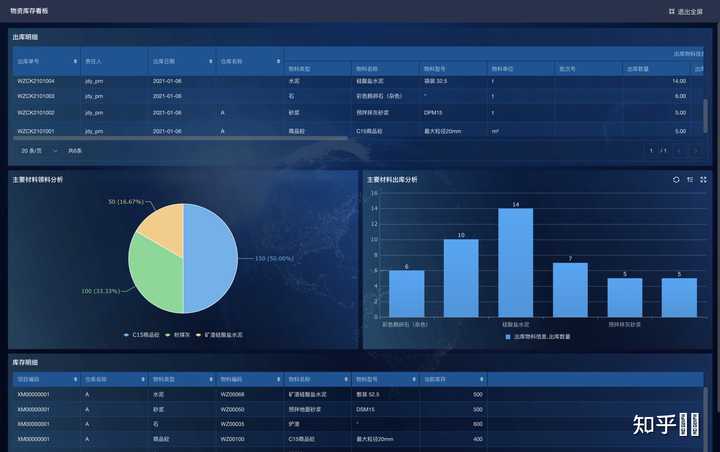720x452 pixels.
Task: Go to the next page with the pagination arrow
Action: (x=695, y=150)
